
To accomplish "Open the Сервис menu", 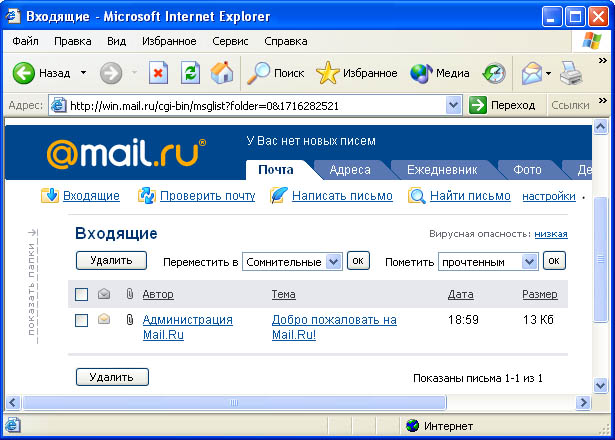I will 230,41.
